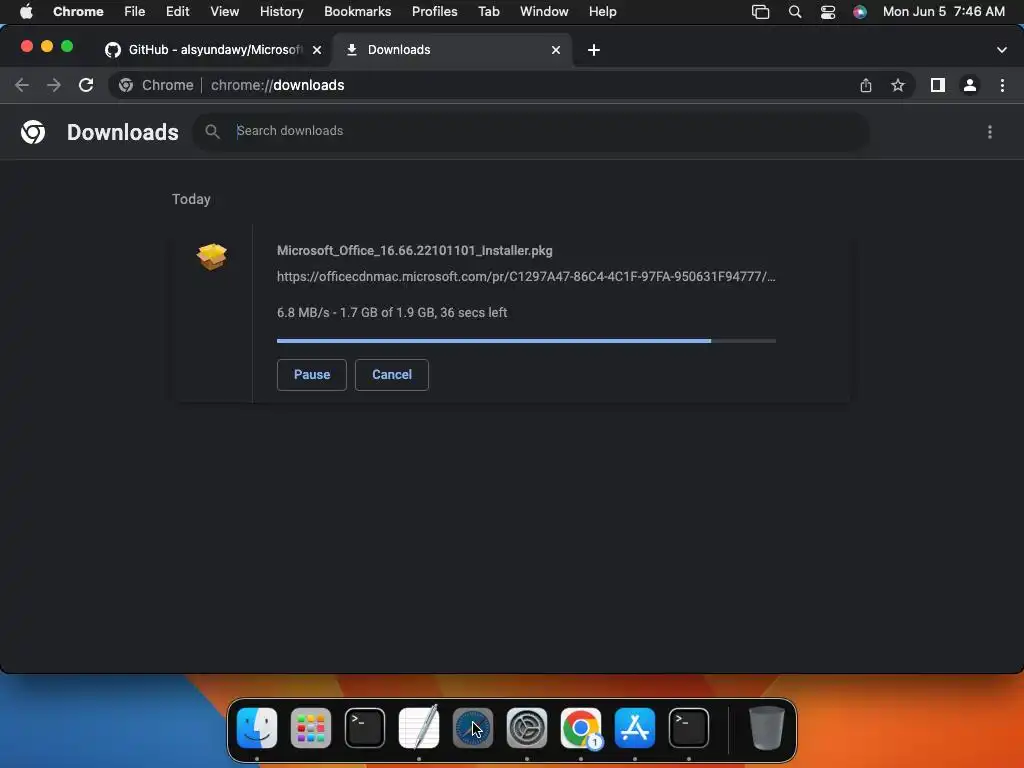Select the Downloads tab

click(x=452, y=50)
